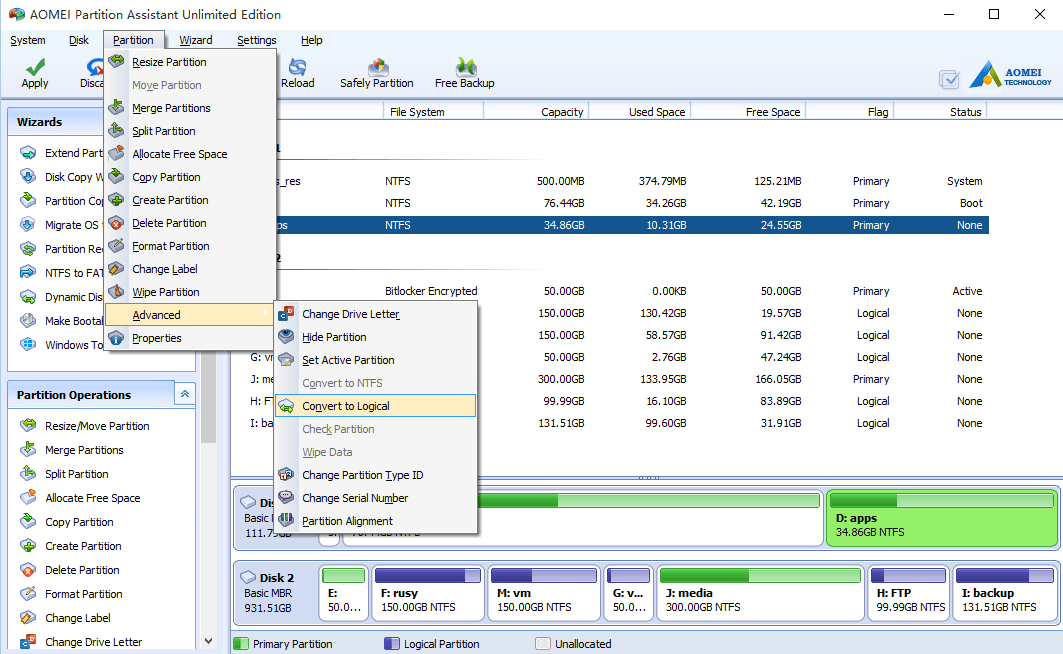Image resolution: width=1063 pixels, height=654 pixels.
Task: Expand the Advanced submenu entry
Action: 190,314
